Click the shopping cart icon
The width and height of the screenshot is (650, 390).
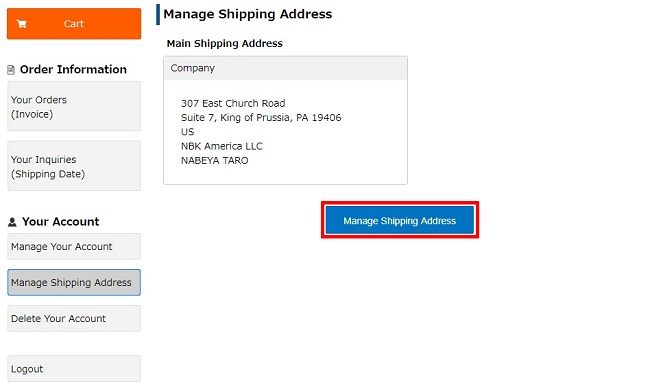click(x=22, y=24)
